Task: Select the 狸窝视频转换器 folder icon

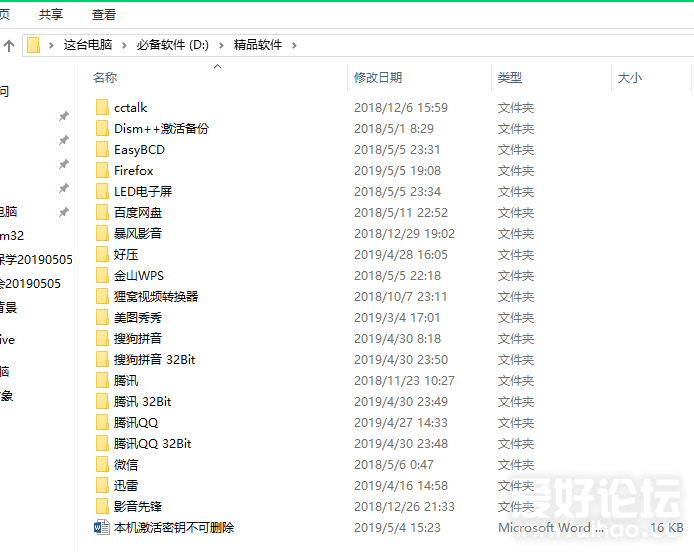Action: pyautogui.click(x=102, y=297)
